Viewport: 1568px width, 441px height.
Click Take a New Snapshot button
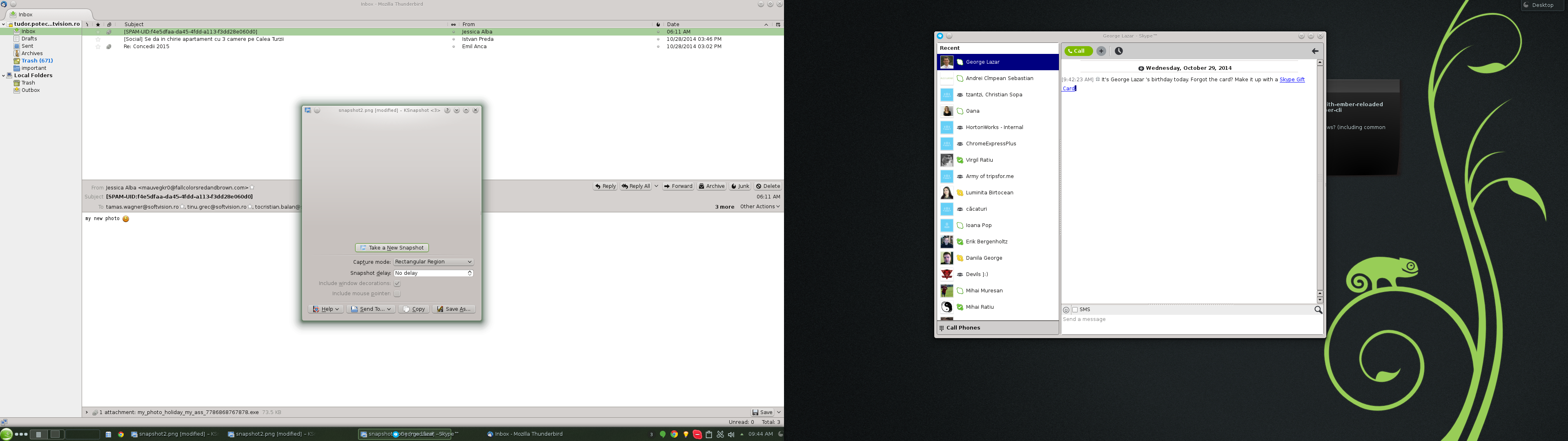pyautogui.click(x=392, y=248)
